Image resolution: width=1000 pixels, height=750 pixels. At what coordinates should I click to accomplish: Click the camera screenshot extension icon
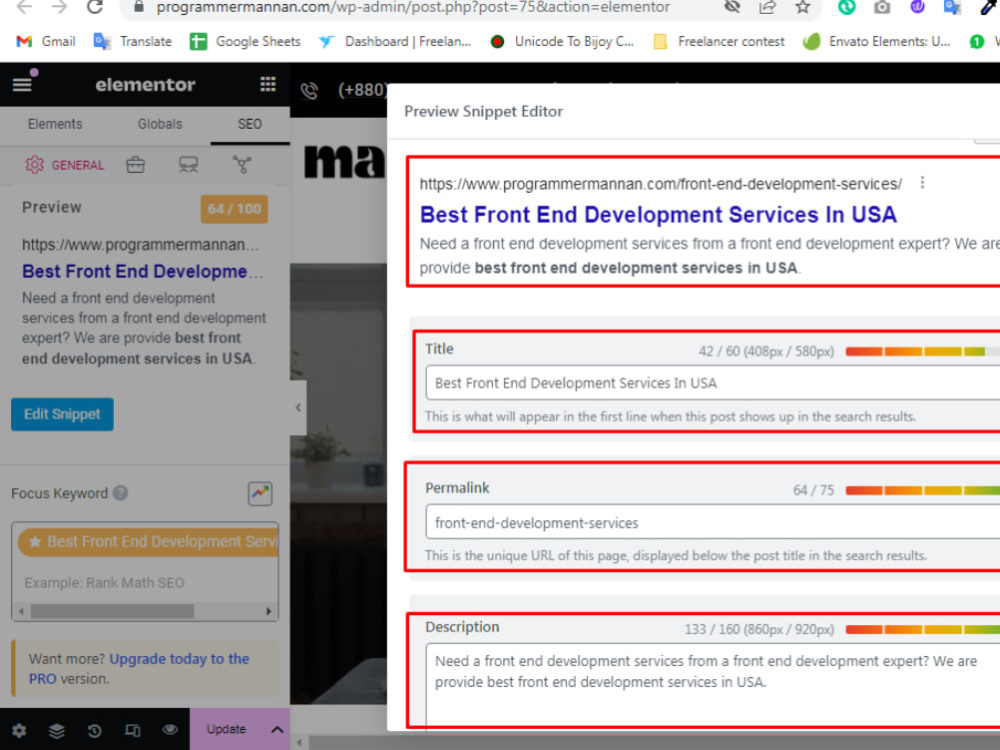click(x=882, y=7)
